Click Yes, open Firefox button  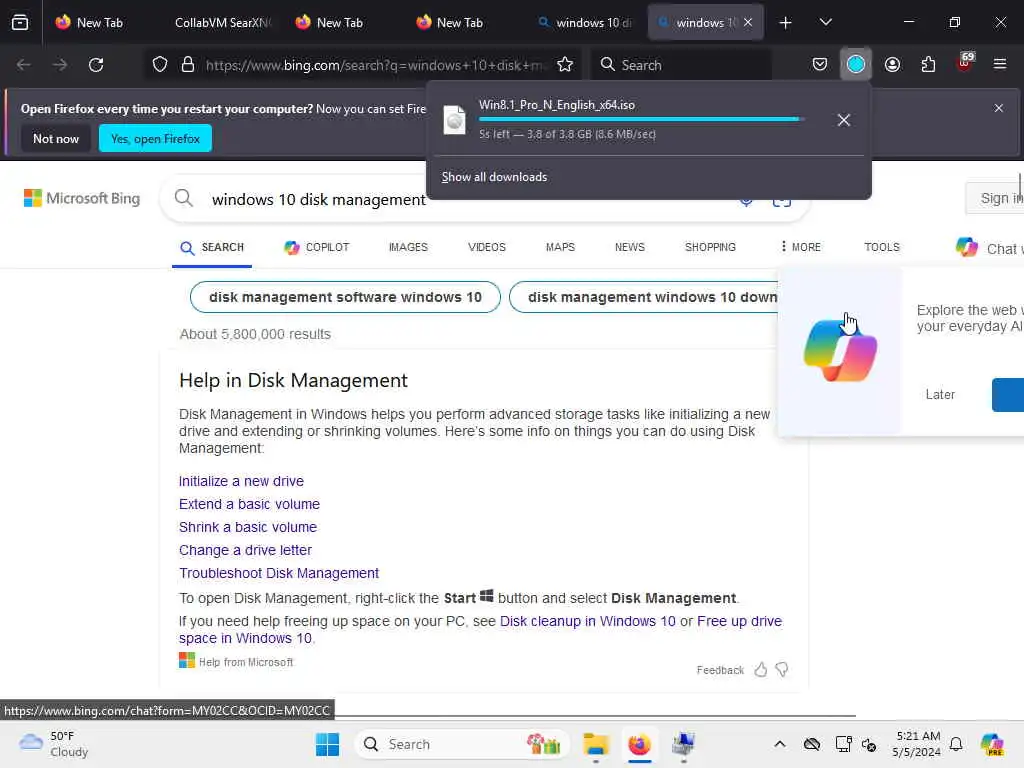pos(155,138)
